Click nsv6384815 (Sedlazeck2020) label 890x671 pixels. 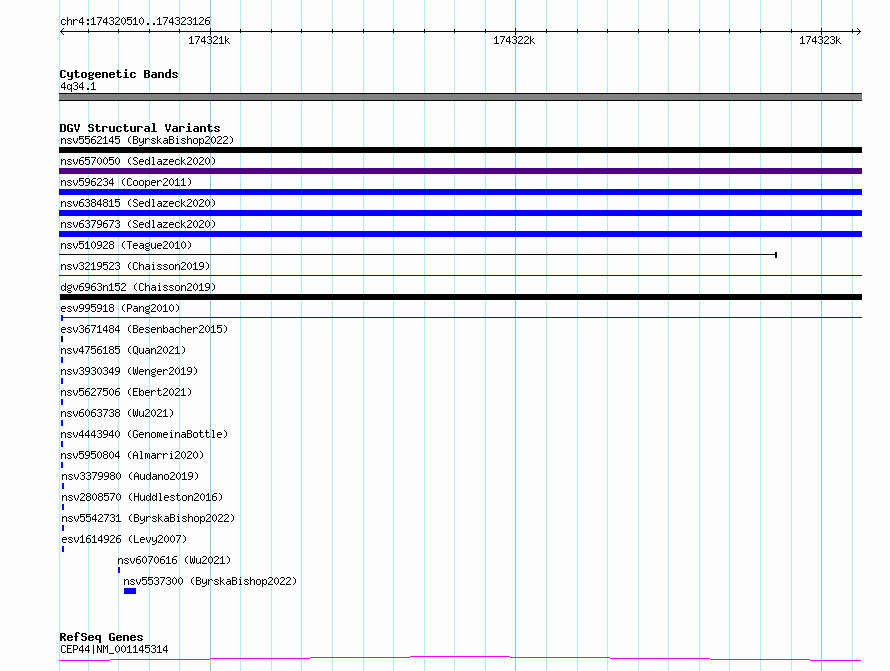pyautogui.click(x=138, y=203)
